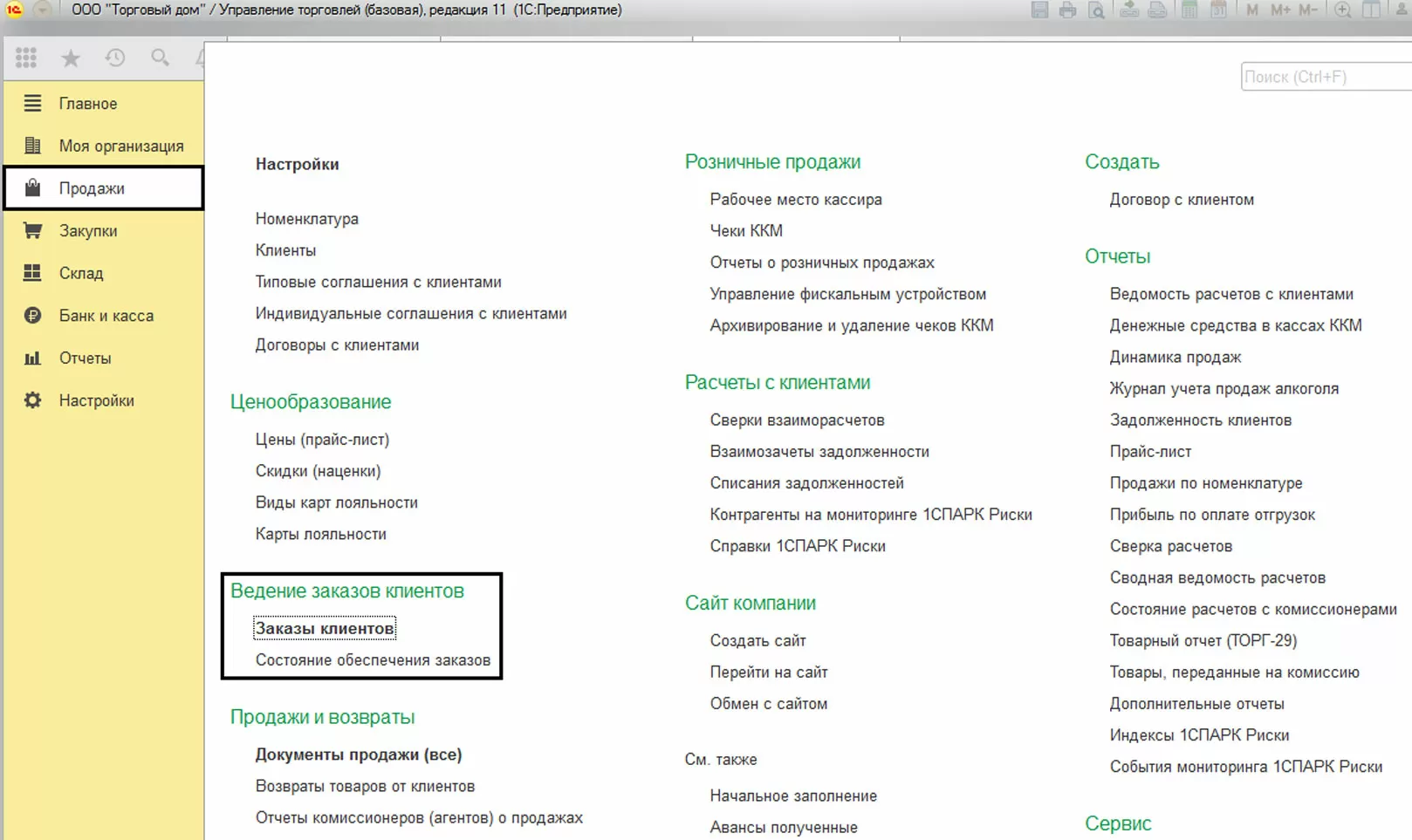Click the Настройки gear icon in the sidebar
This screenshot has width=1412, height=840.
point(32,400)
